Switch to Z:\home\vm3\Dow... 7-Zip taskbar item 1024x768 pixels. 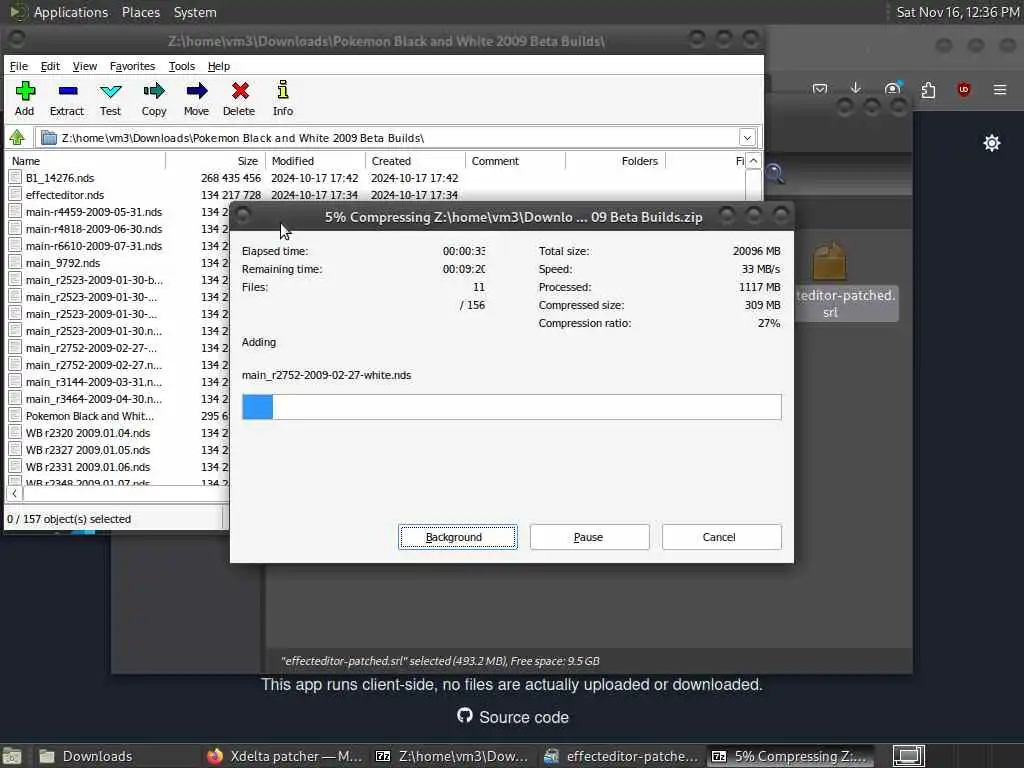click(452, 756)
